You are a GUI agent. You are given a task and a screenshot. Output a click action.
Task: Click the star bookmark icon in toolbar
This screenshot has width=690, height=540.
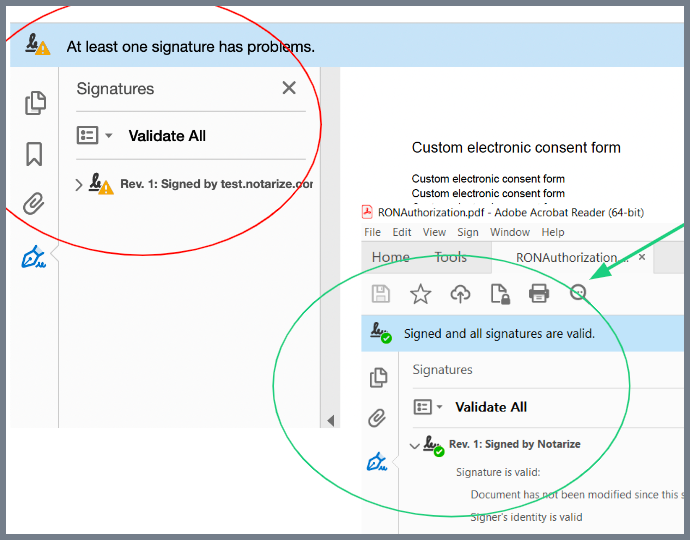pos(420,294)
